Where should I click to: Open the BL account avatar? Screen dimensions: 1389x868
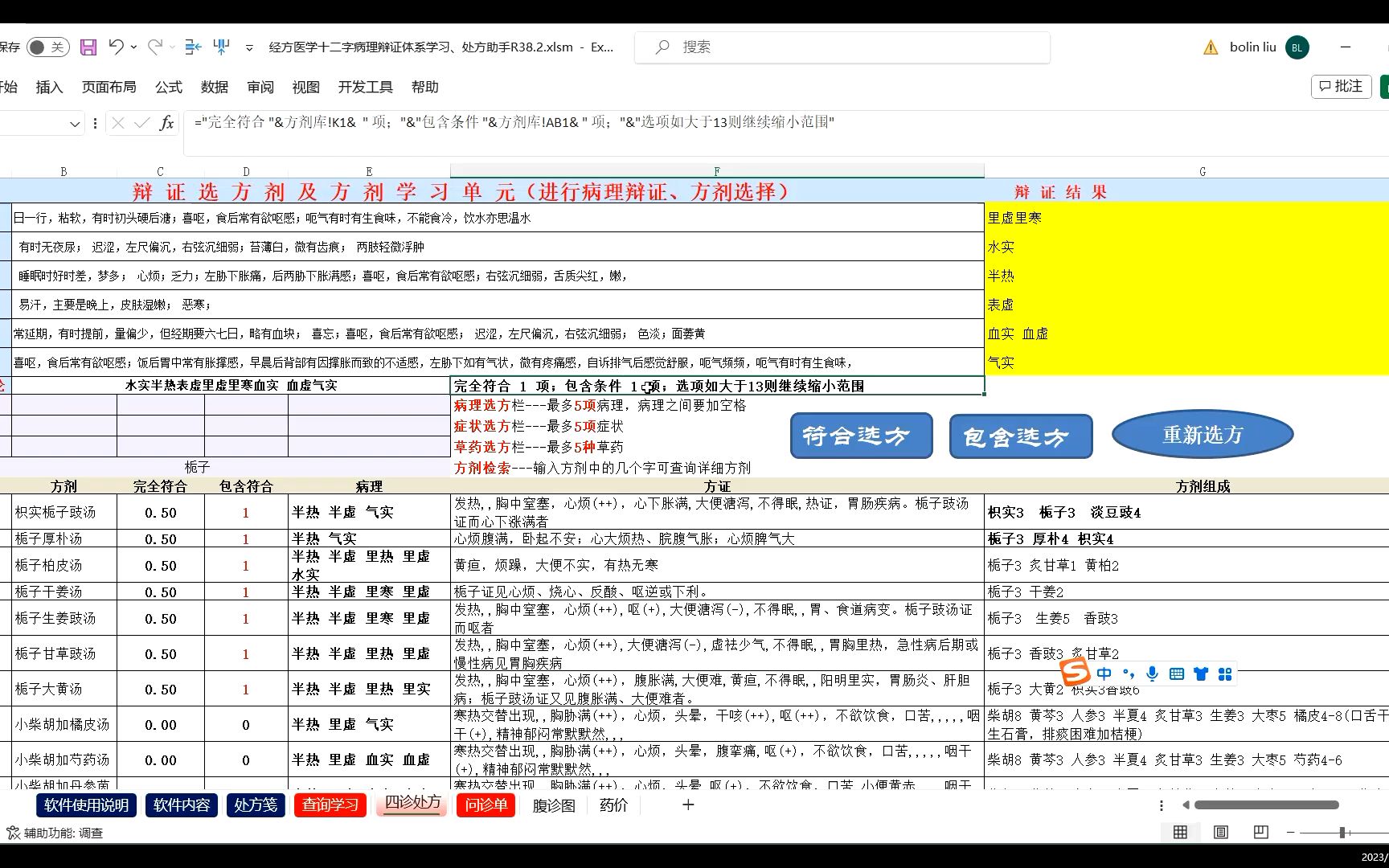point(1297,47)
